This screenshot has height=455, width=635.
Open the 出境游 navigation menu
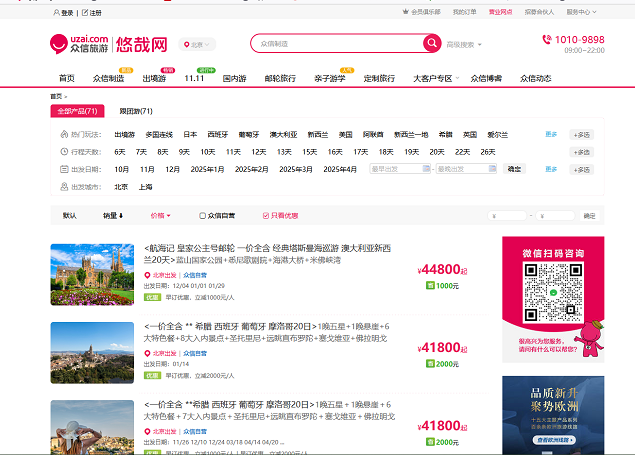[x=154, y=78]
